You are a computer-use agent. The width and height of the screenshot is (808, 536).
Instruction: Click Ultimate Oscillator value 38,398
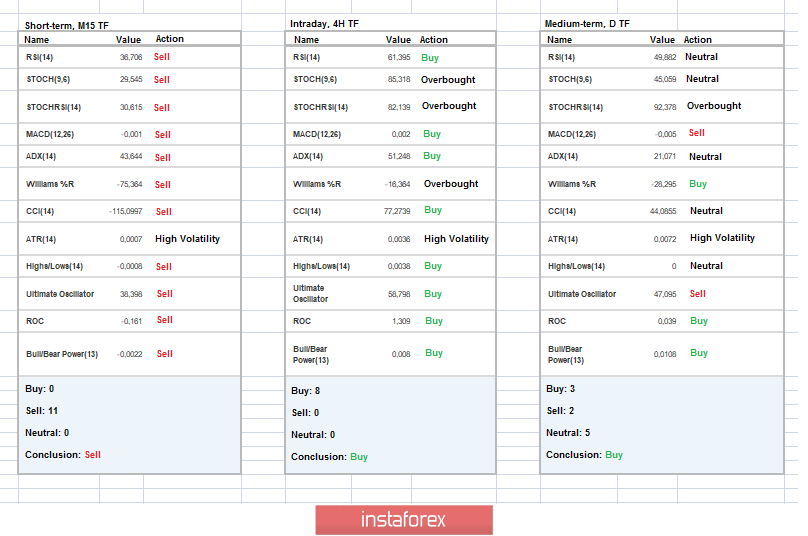[131, 294]
